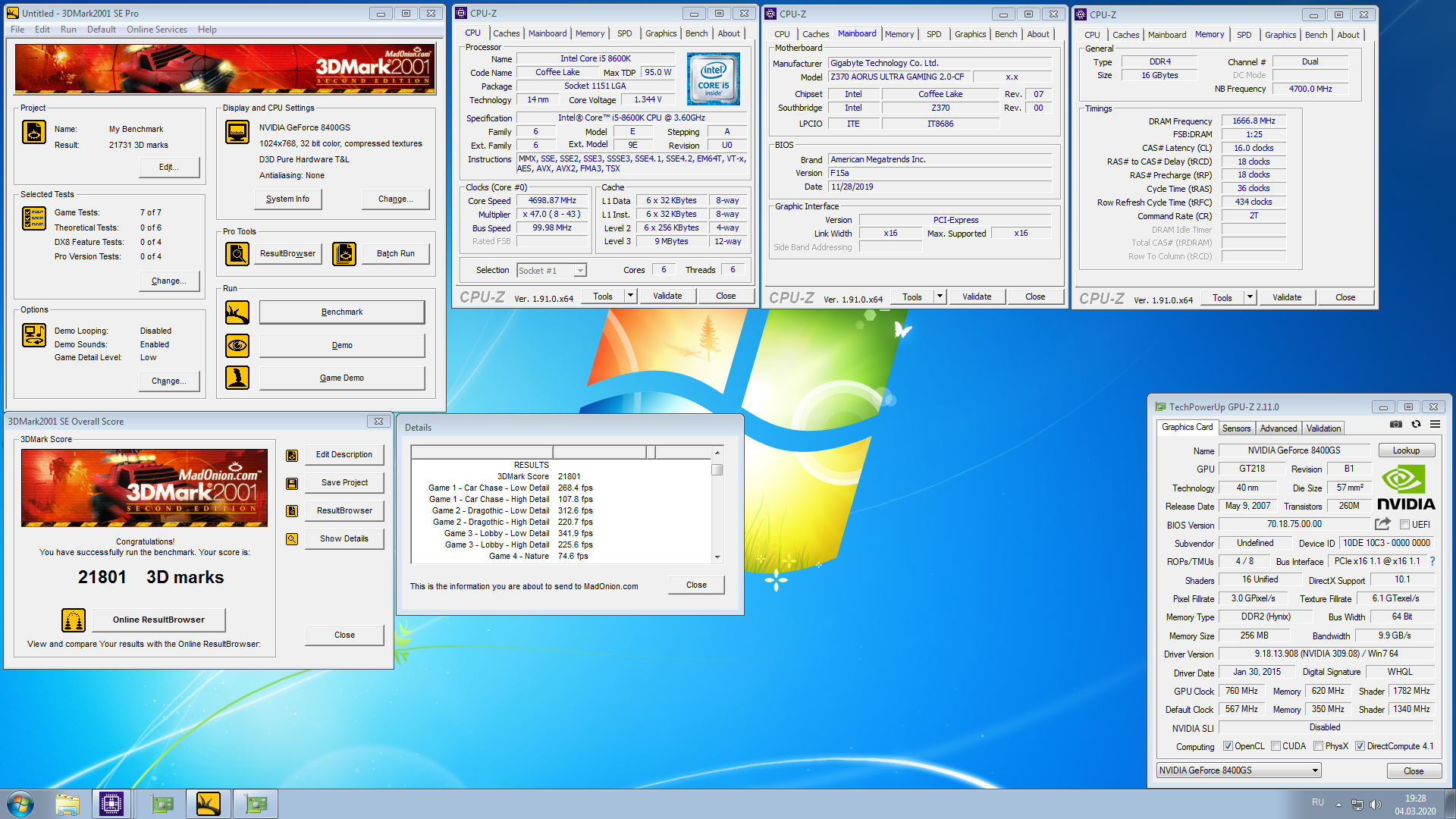Click the Details results scroll up arrow

(x=717, y=453)
